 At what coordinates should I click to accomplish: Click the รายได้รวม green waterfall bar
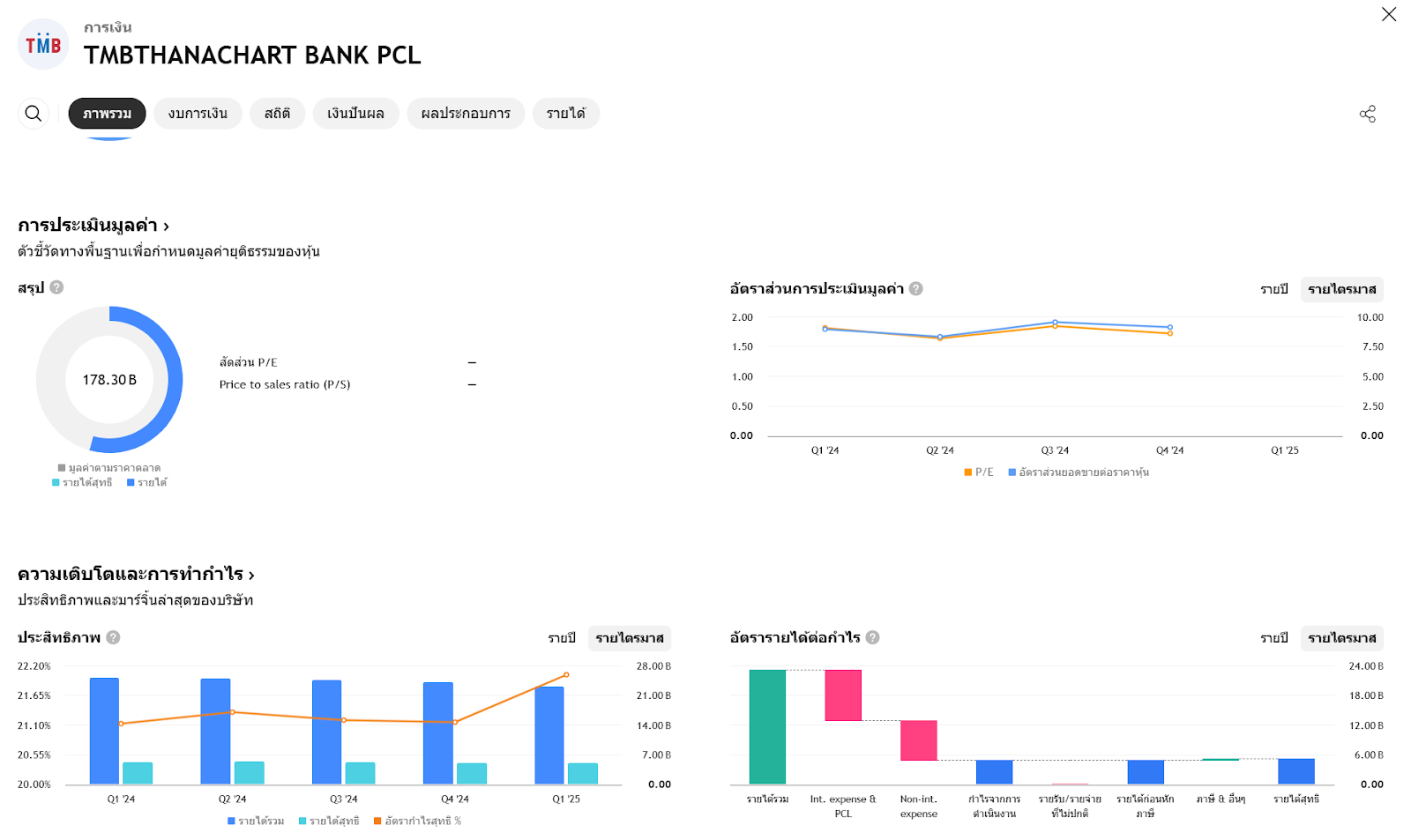coord(767,727)
